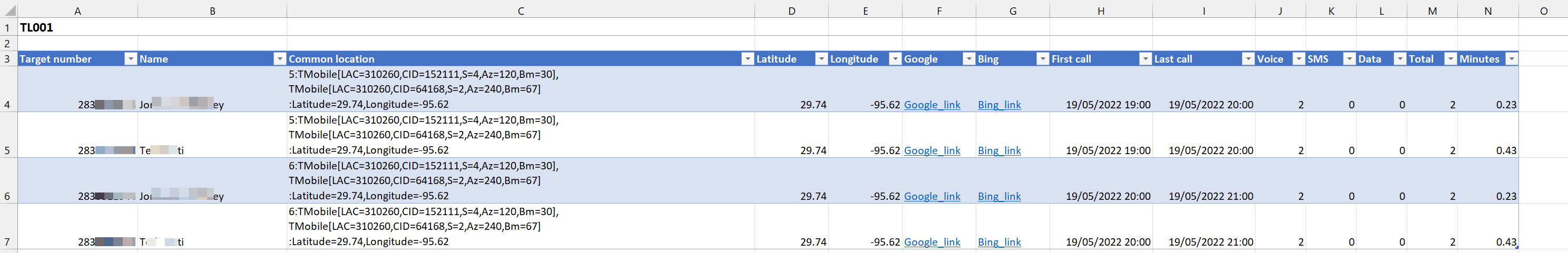Click the Select All corner triangle

click(9, 11)
